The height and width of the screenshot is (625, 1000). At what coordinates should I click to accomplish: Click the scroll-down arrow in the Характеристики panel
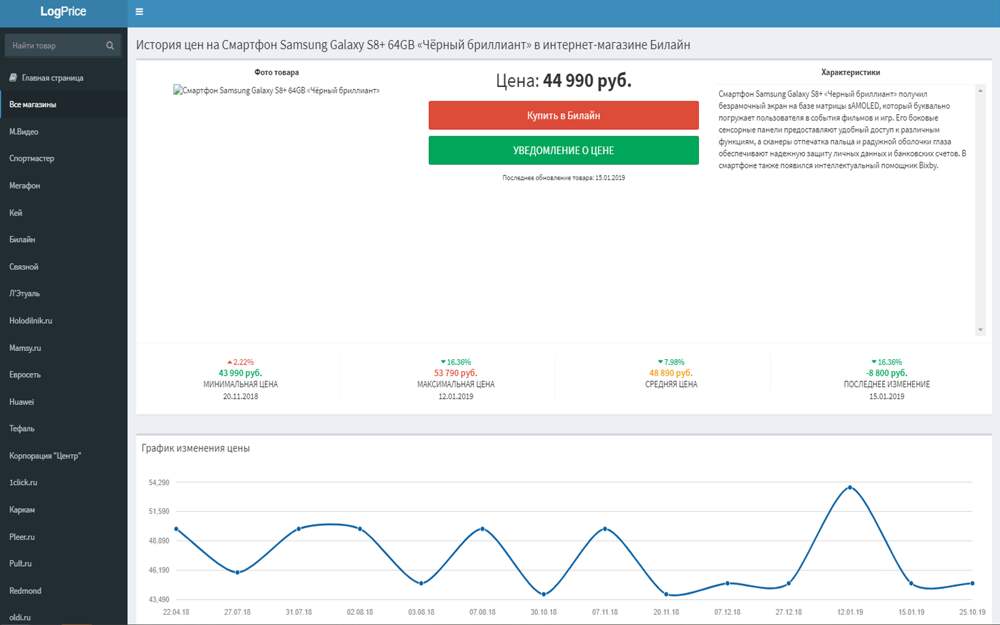pyautogui.click(x=981, y=330)
